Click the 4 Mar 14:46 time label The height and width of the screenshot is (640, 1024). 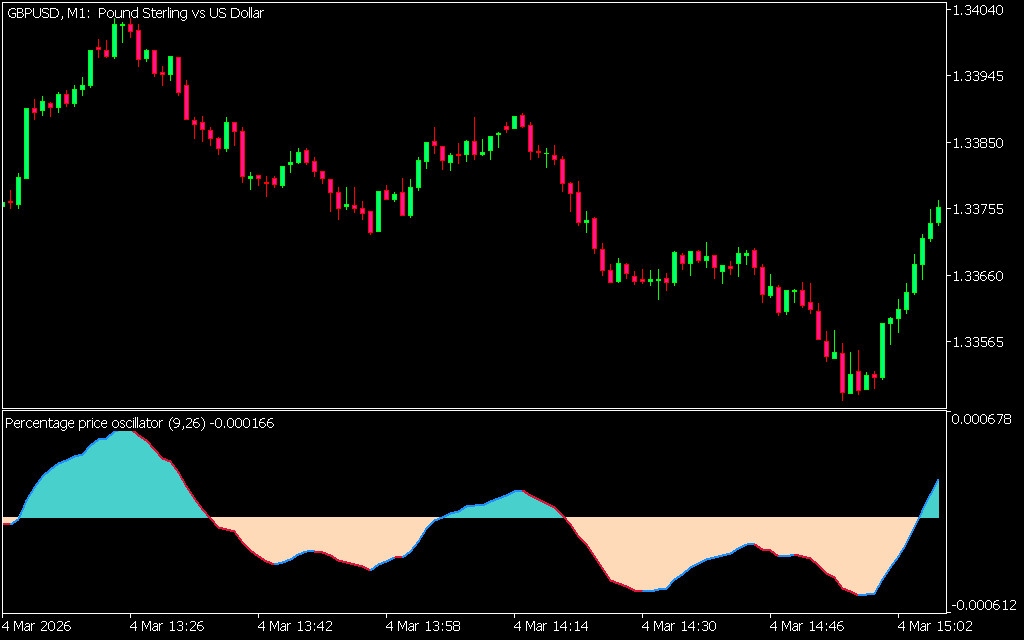click(x=806, y=626)
